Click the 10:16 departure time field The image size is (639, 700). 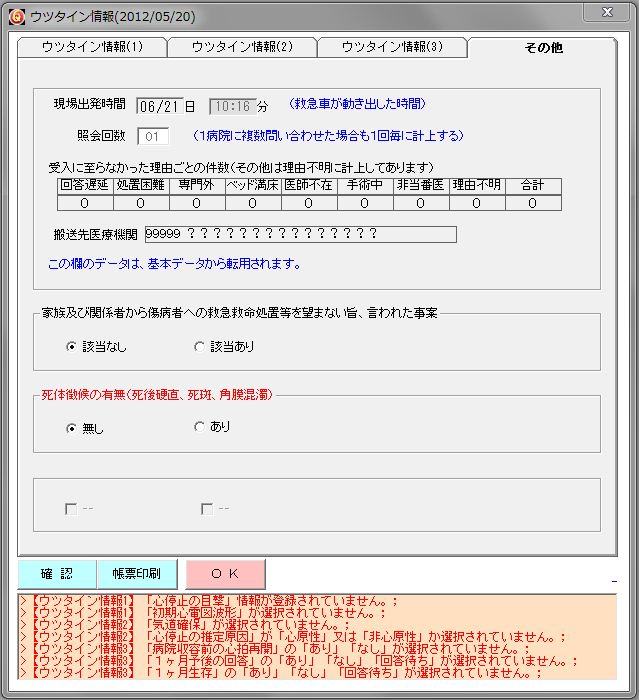(x=232, y=105)
